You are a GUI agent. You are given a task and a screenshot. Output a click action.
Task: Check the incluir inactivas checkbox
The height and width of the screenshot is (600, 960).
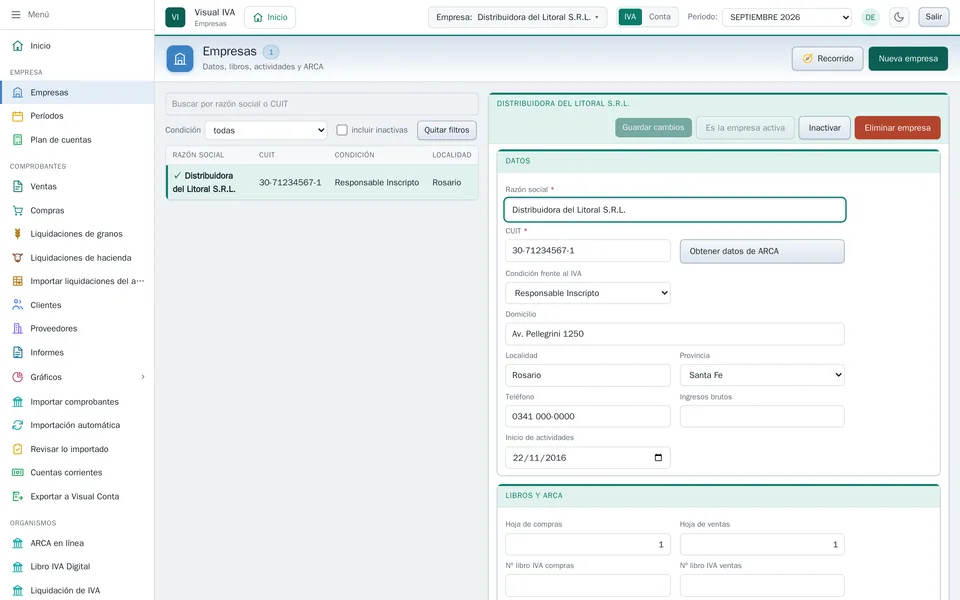click(342, 130)
